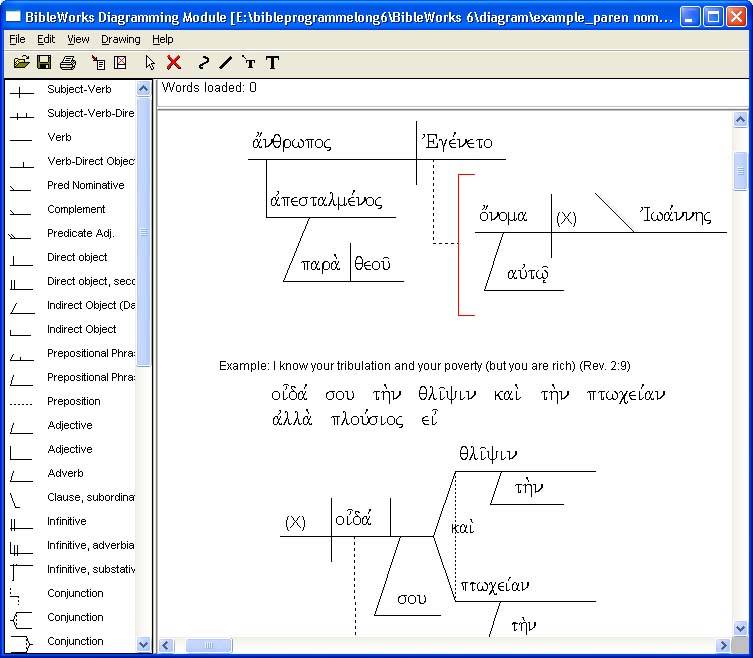Click the canvas vertical scroll-up arrow
Viewport: 753px width, 658px height.
741,119
